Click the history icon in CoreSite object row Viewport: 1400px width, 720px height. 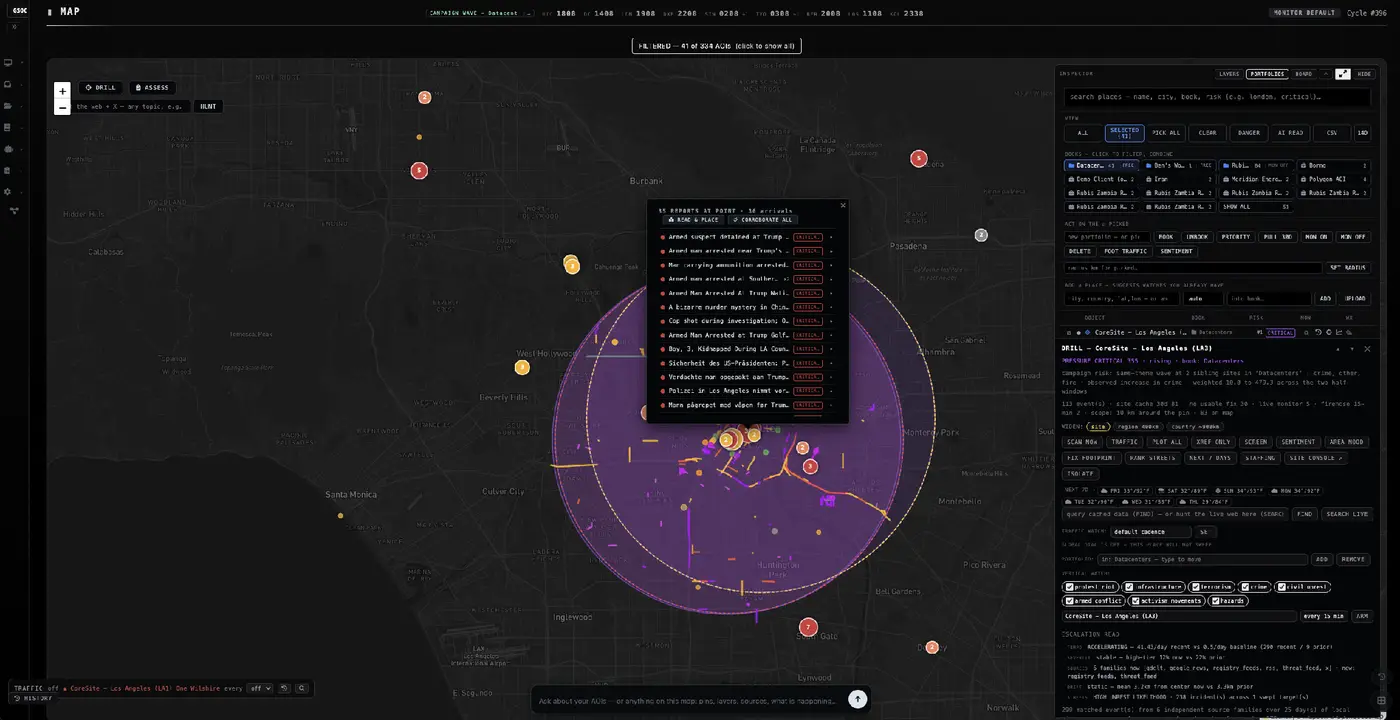1318,332
